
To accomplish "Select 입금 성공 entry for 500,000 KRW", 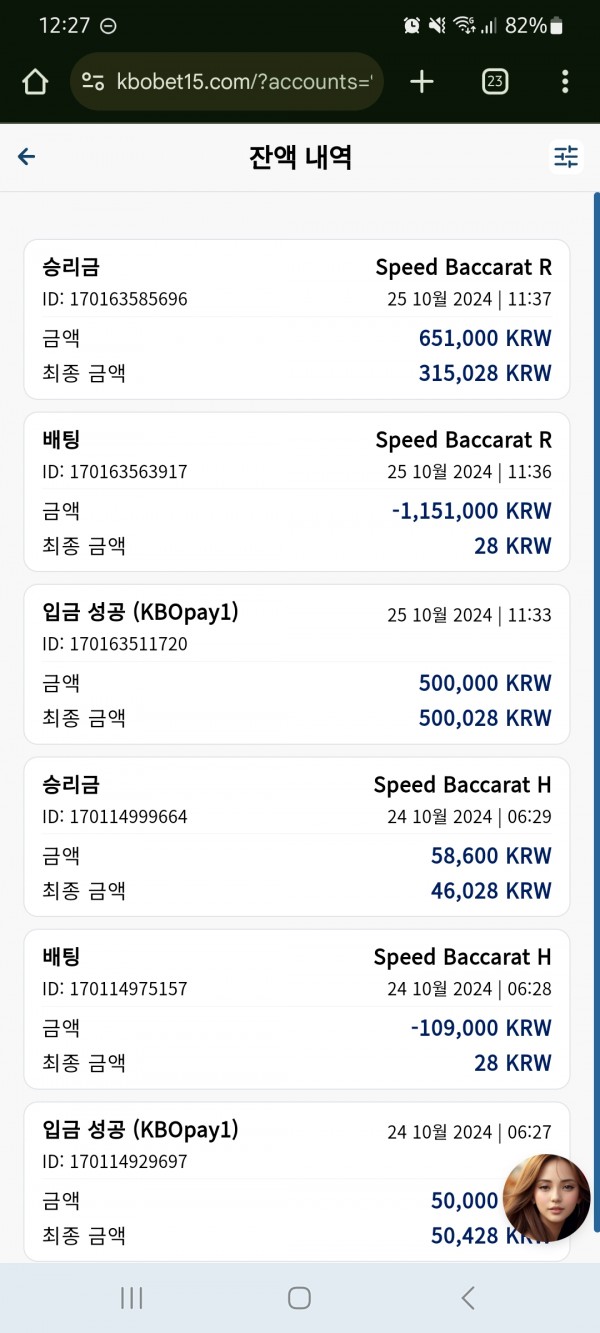I will click(x=297, y=664).
